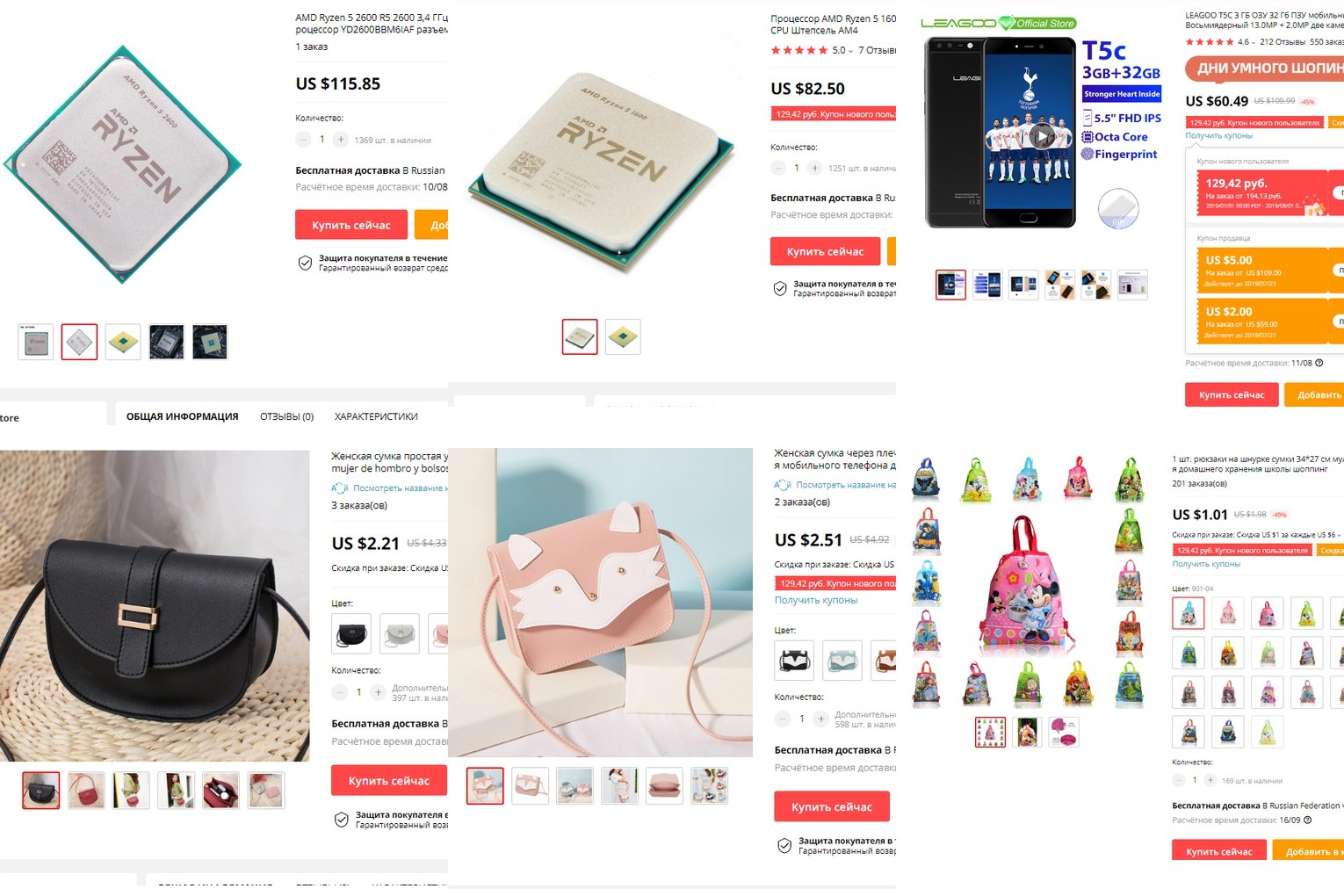Click buyer protection shield under fox bag

point(784,846)
